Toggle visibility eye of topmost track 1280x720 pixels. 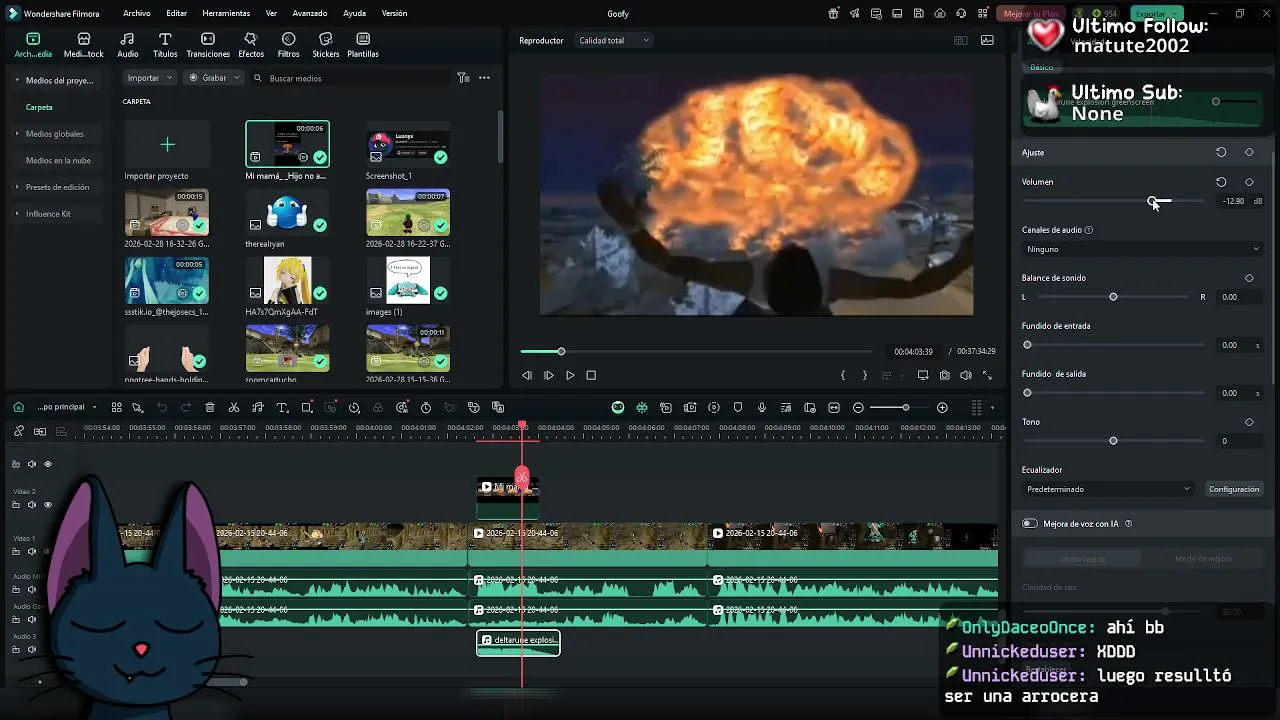(x=47, y=464)
